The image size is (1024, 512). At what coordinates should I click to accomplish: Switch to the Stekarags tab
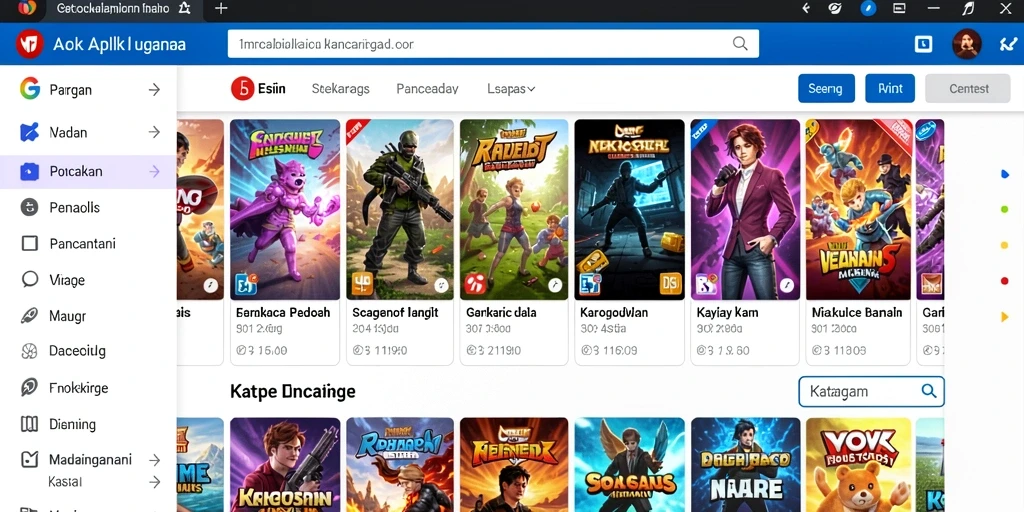(340, 89)
